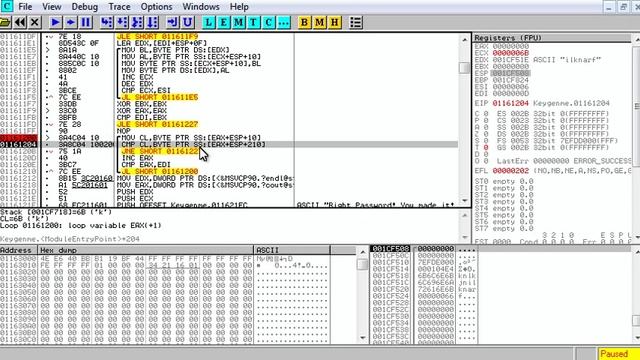
Task: Click Execute till return icon
Action: coord(172,22)
